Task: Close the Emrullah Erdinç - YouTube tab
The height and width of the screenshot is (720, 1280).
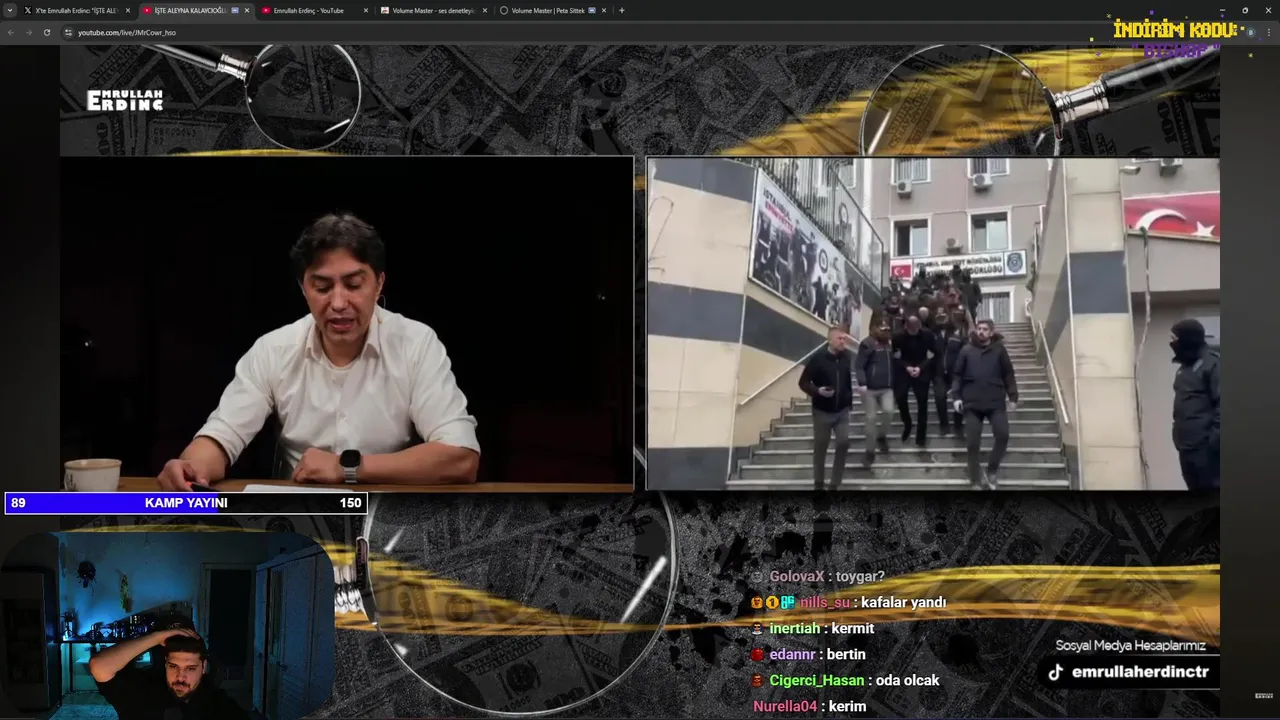Action: pyautogui.click(x=366, y=10)
